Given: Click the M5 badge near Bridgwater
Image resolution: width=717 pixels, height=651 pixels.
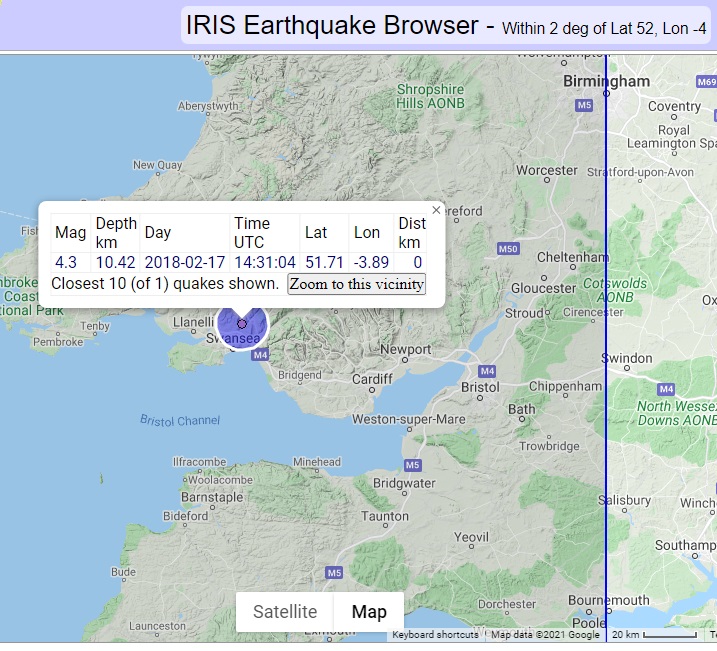Looking at the screenshot, I should pyautogui.click(x=412, y=465).
